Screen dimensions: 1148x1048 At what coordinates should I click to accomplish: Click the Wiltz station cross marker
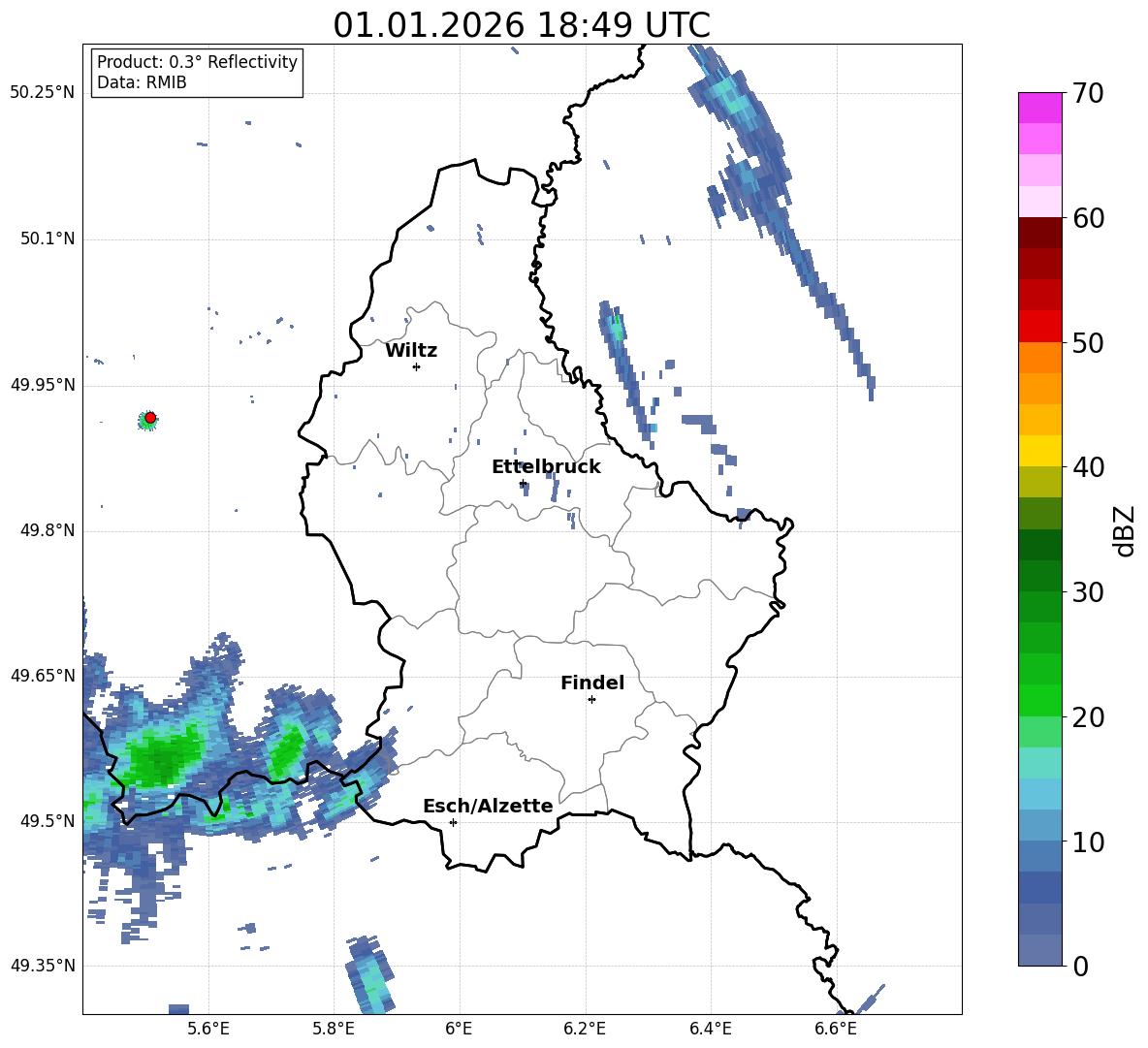(x=416, y=366)
